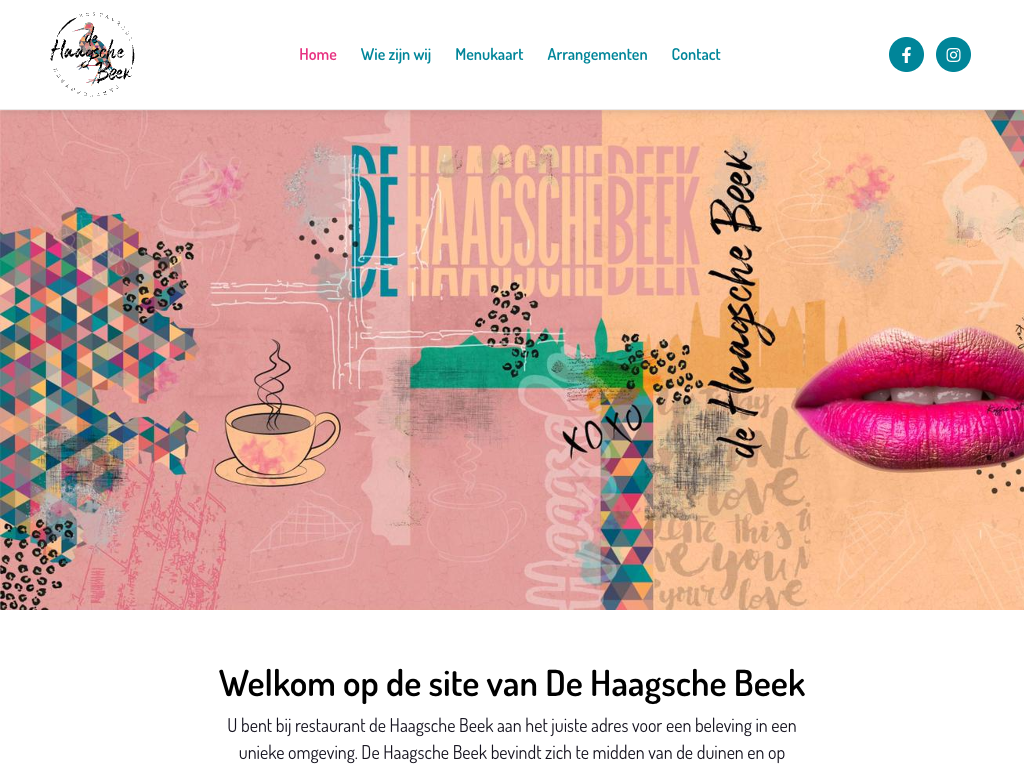Open the Wie zijn wij page
The width and height of the screenshot is (1024, 768).
(x=396, y=55)
